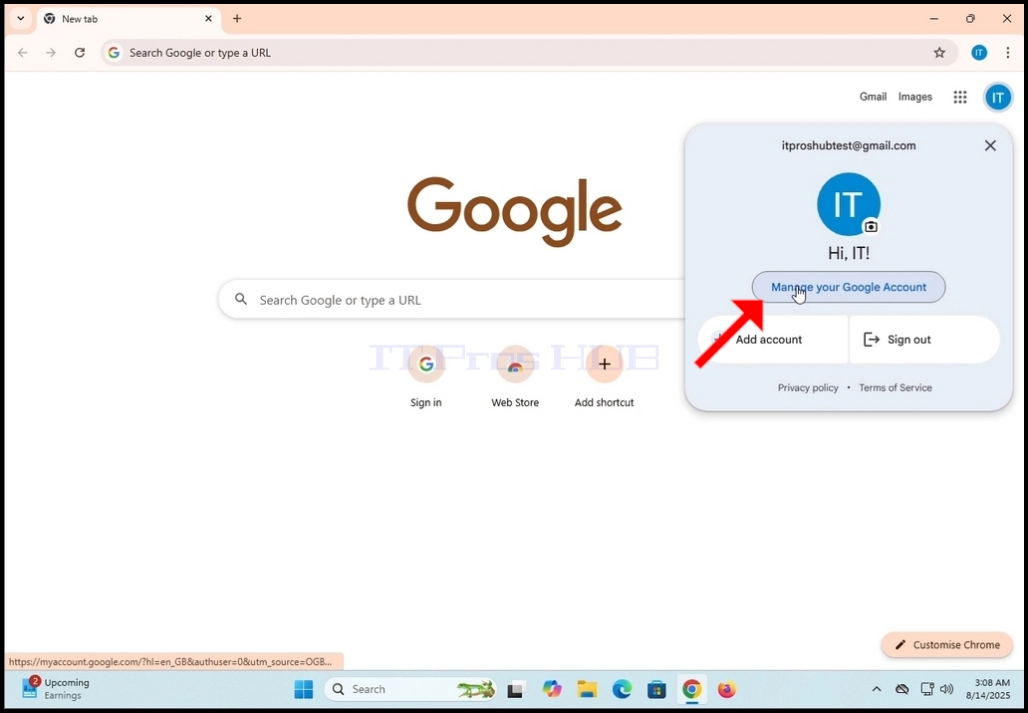Viewport: 1028px width, 713px height.
Task: Open Google apps grid
Action: point(960,97)
